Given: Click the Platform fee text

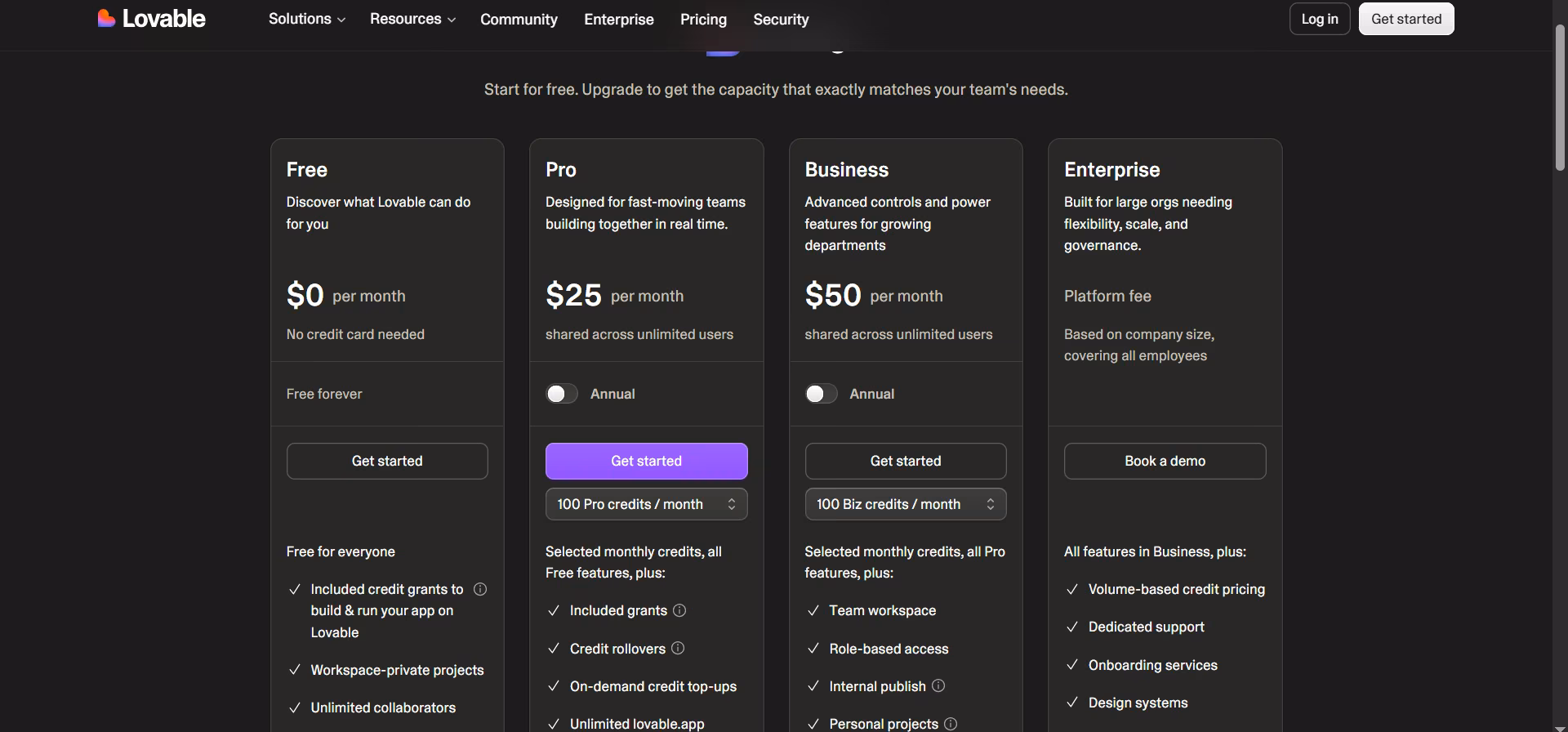Looking at the screenshot, I should click(1107, 296).
